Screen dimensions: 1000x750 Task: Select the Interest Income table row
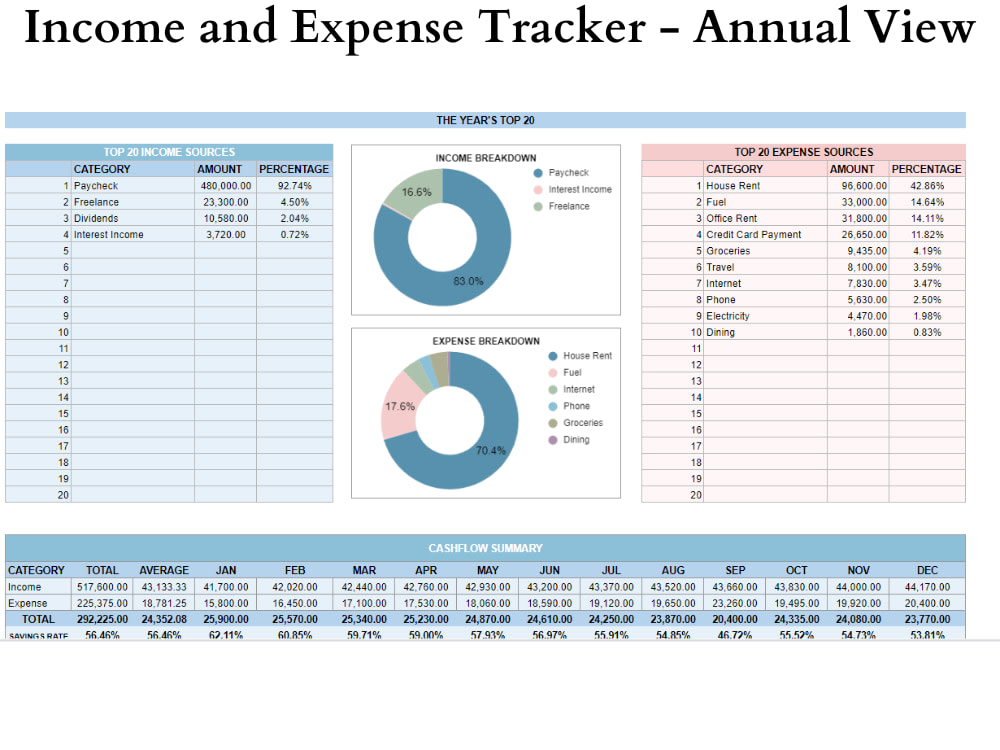pos(169,234)
